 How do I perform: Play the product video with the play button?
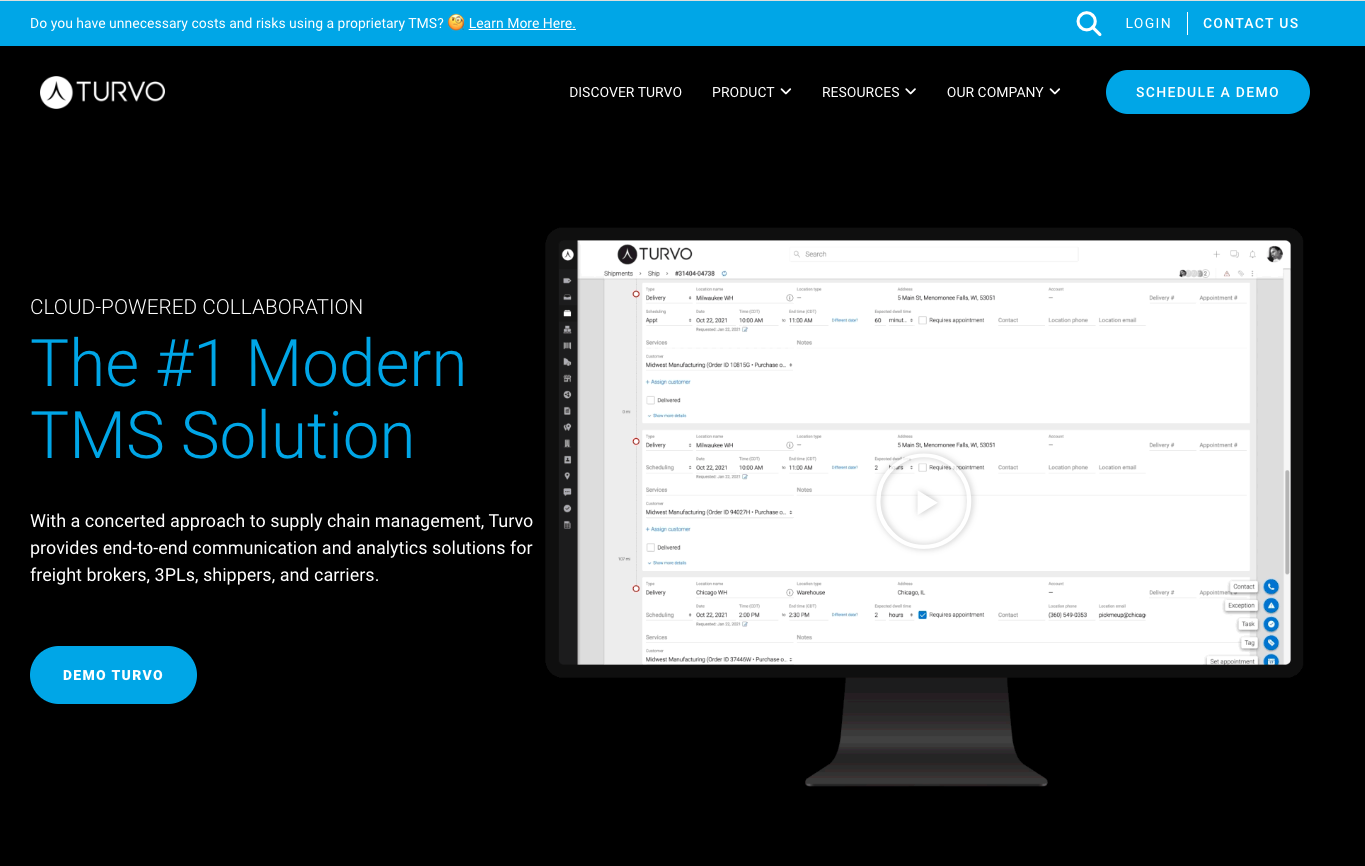click(923, 502)
